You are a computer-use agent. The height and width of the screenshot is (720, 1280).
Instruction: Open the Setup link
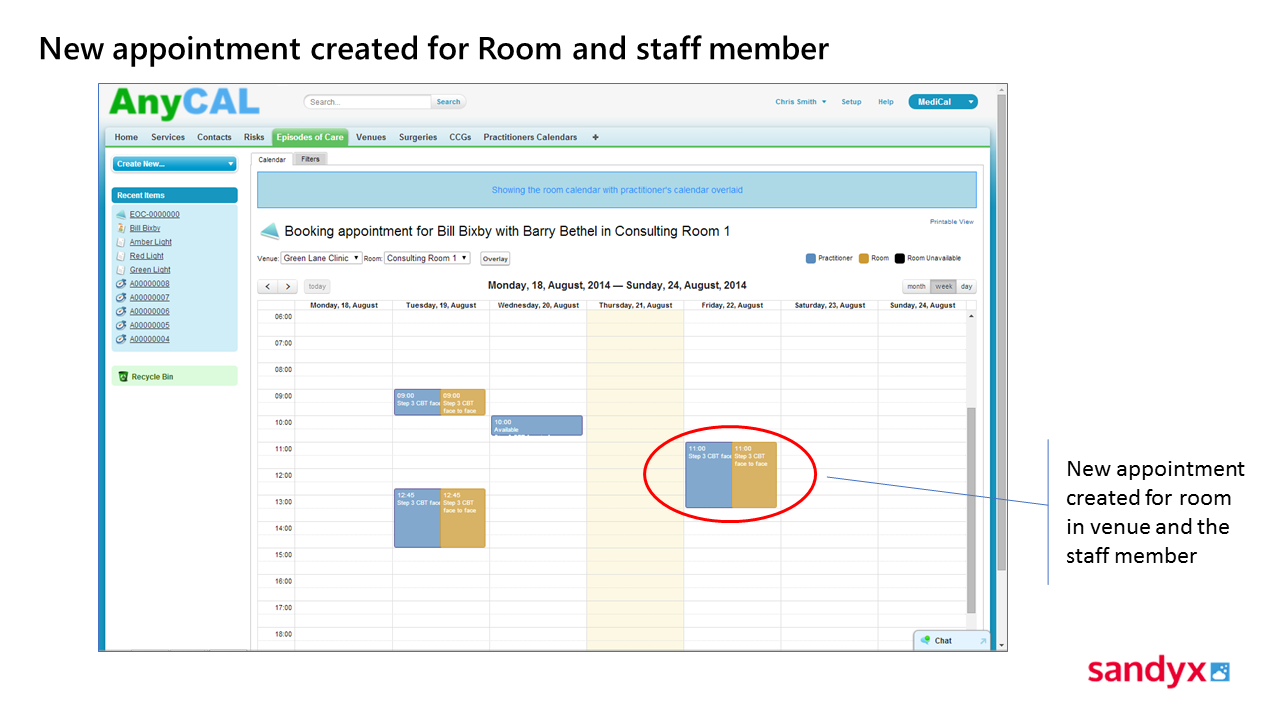[x=851, y=102]
